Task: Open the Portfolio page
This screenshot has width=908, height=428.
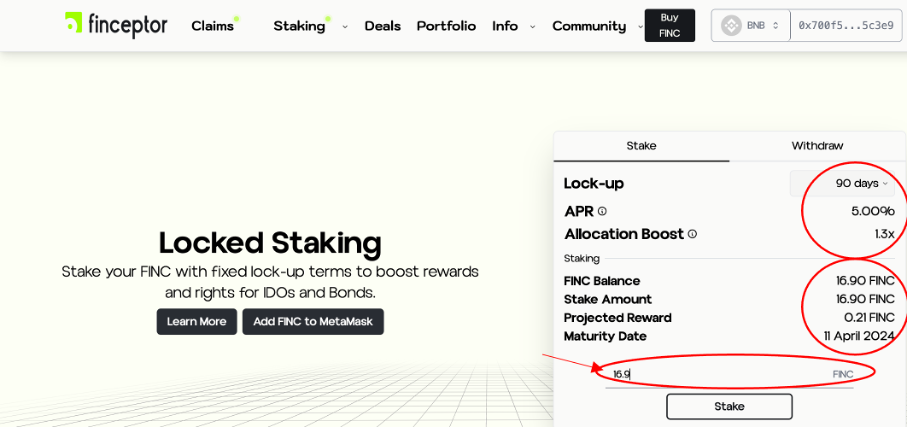Action: pyautogui.click(x=446, y=26)
